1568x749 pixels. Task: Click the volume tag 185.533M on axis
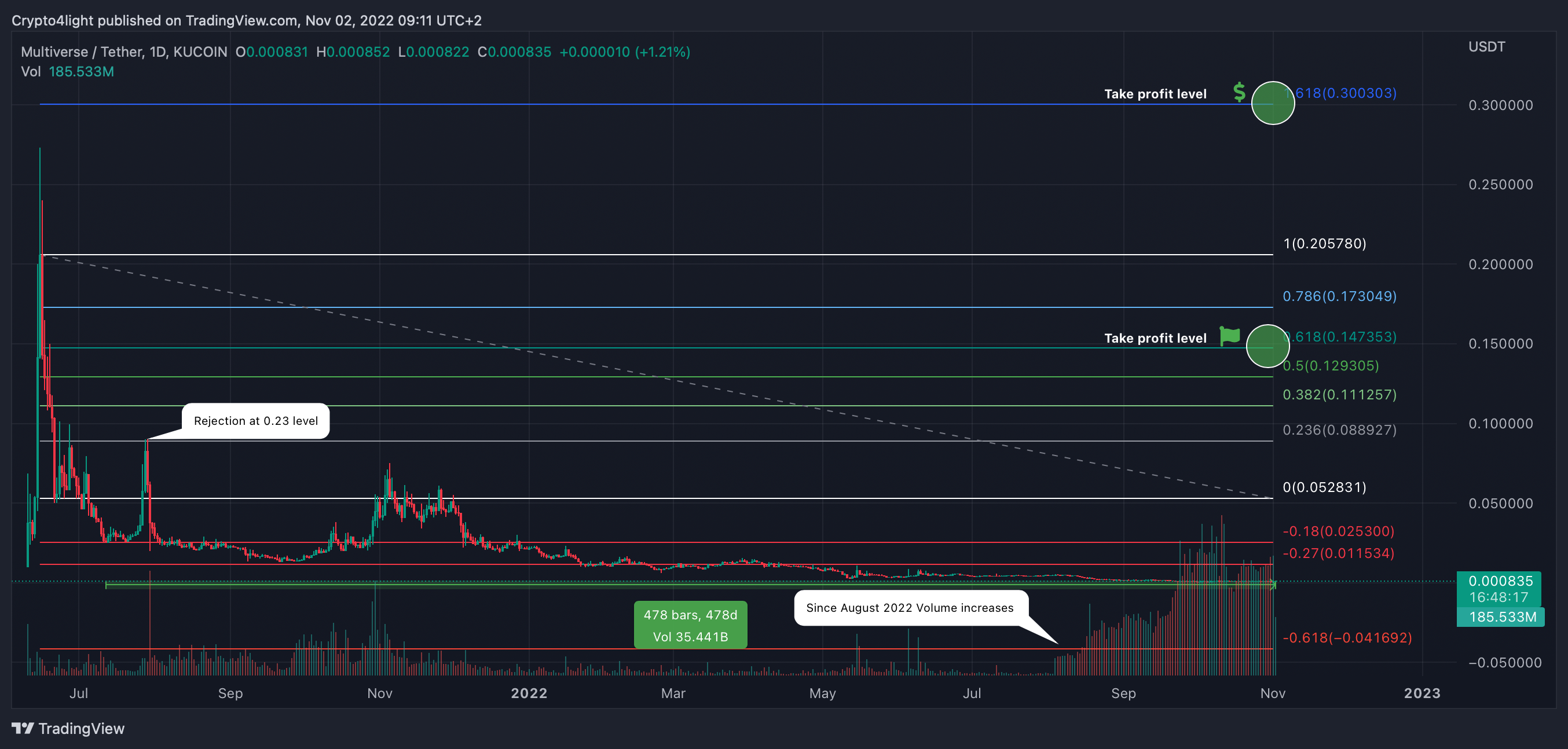pos(1501,617)
